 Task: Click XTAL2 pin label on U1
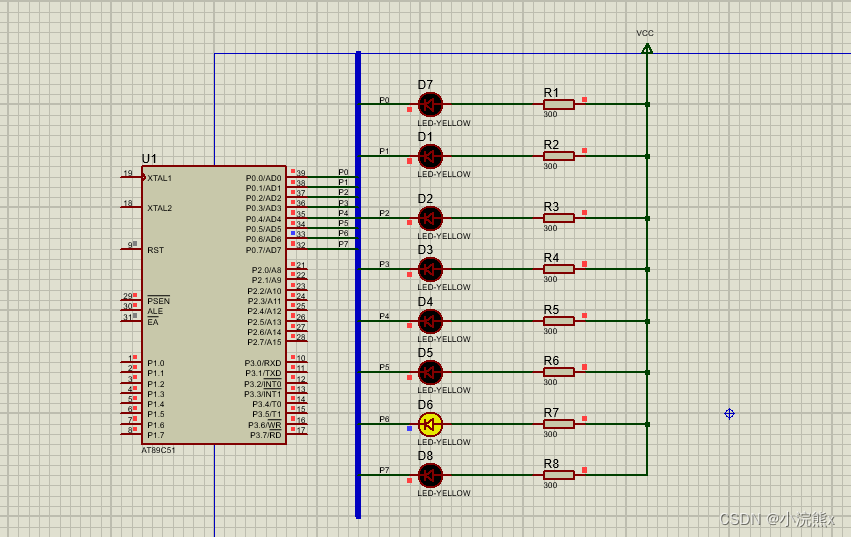point(160,208)
